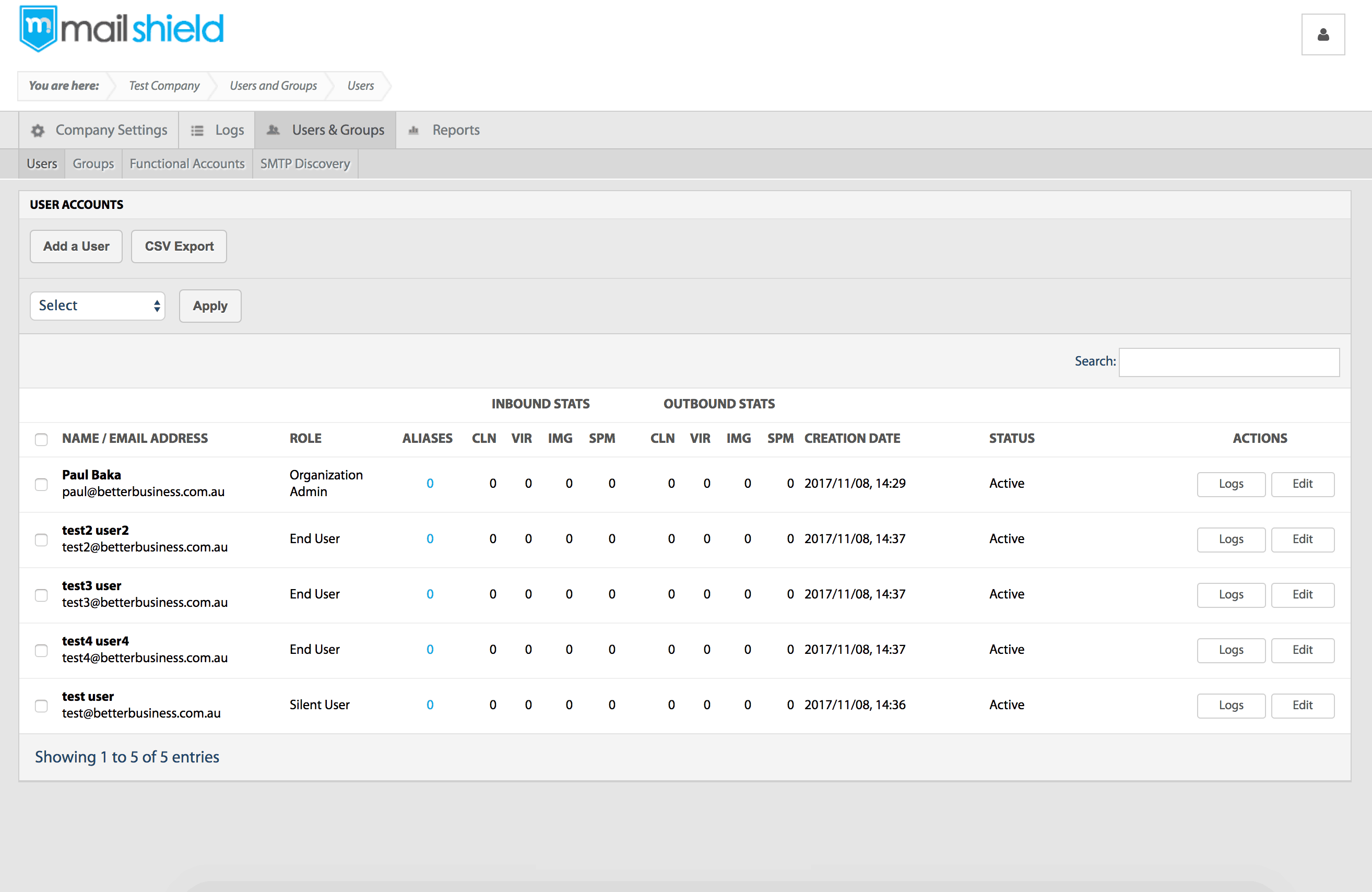Click the Logs list icon
This screenshot has height=892, width=1372.
pos(197,131)
